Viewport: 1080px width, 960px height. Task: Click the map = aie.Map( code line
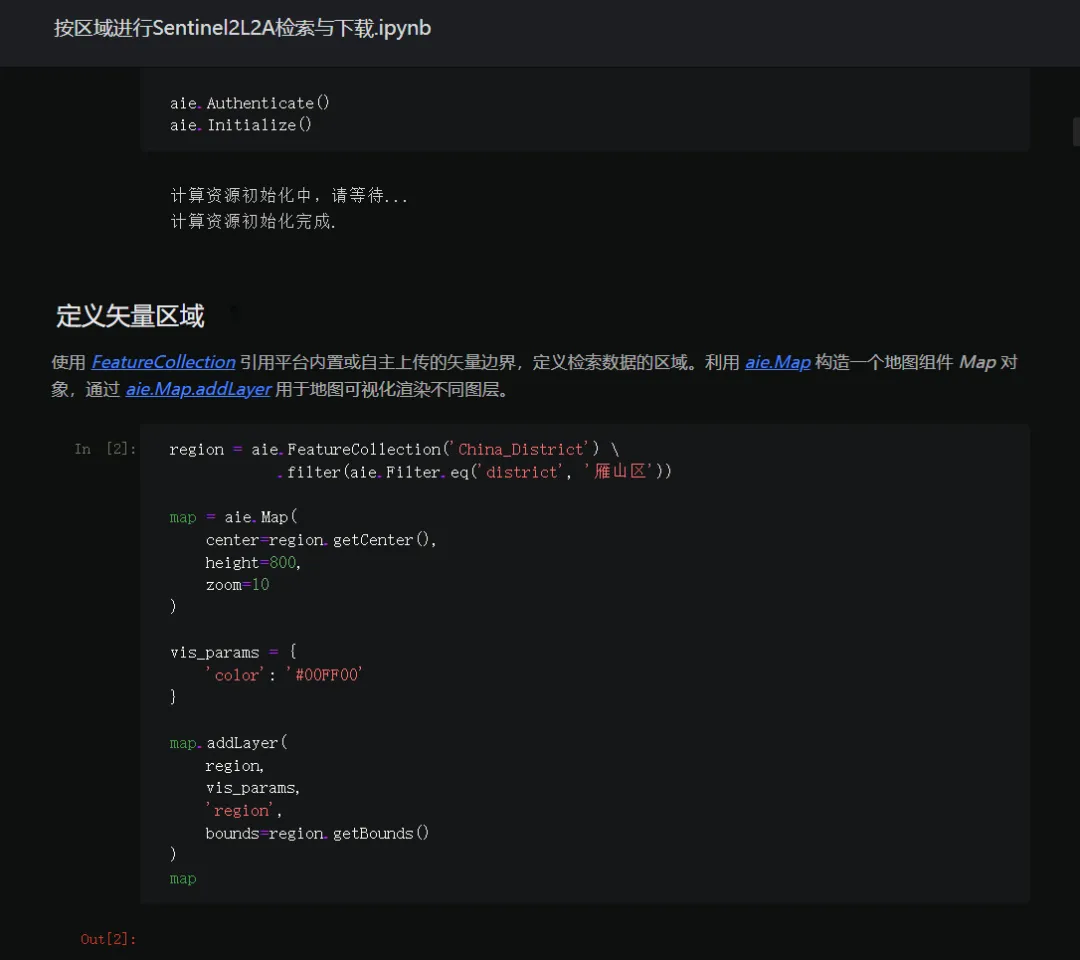coord(233,517)
